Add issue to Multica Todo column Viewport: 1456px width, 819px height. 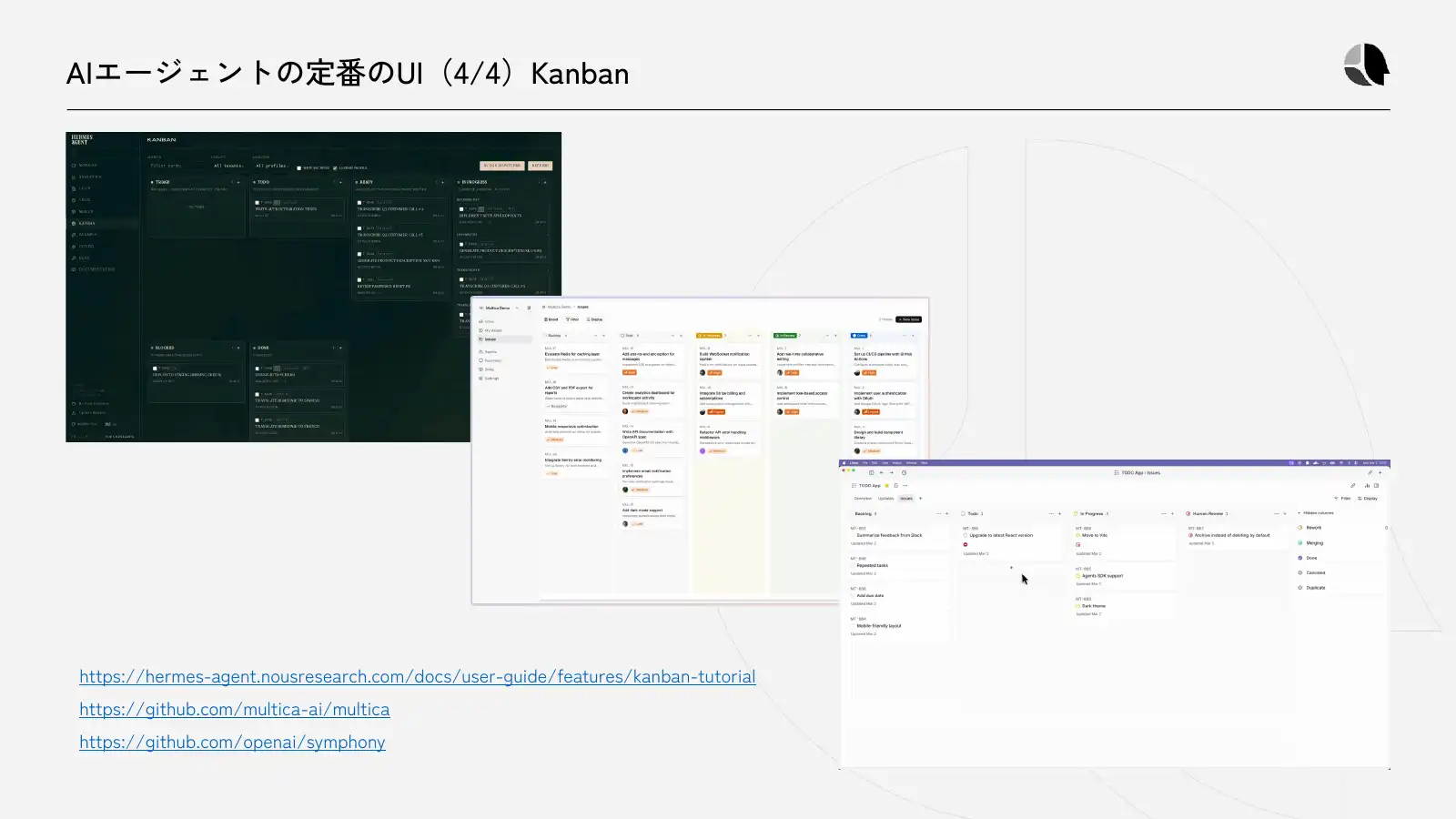681,336
